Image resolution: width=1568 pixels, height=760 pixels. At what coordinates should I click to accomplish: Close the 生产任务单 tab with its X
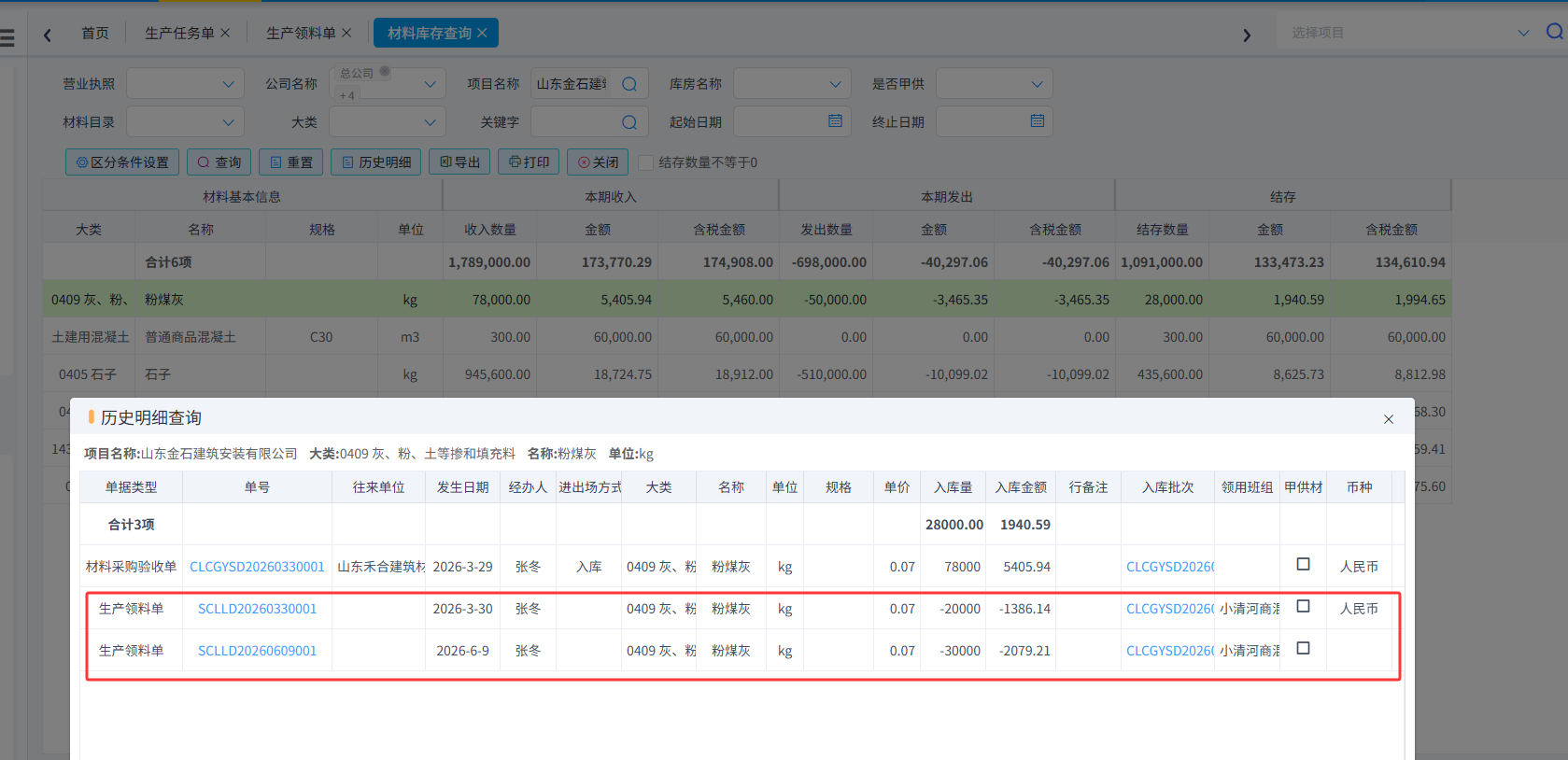coord(225,33)
